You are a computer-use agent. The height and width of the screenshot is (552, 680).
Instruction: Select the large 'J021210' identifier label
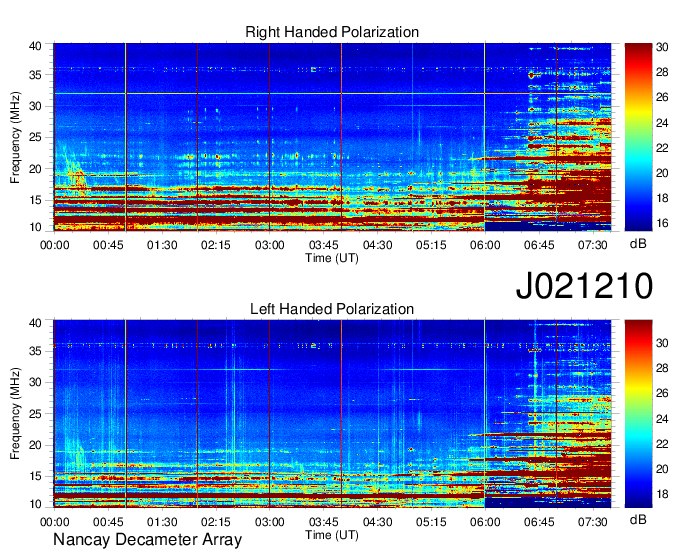tap(584, 286)
